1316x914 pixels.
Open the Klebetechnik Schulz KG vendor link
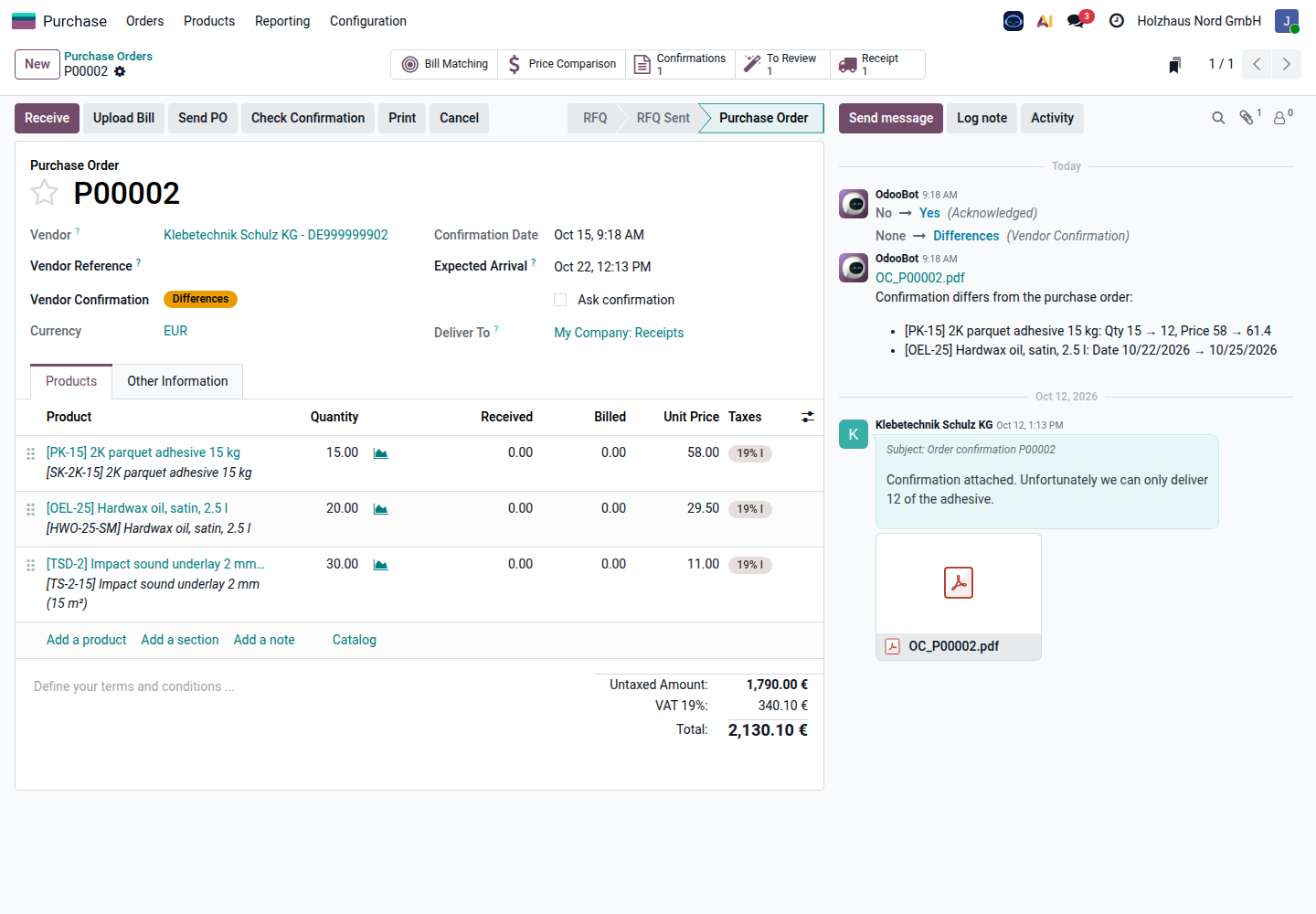[x=276, y=235]
